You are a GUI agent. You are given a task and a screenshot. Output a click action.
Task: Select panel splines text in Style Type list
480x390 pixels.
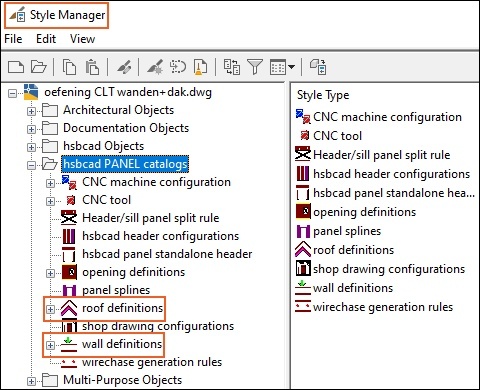point(347,231)
